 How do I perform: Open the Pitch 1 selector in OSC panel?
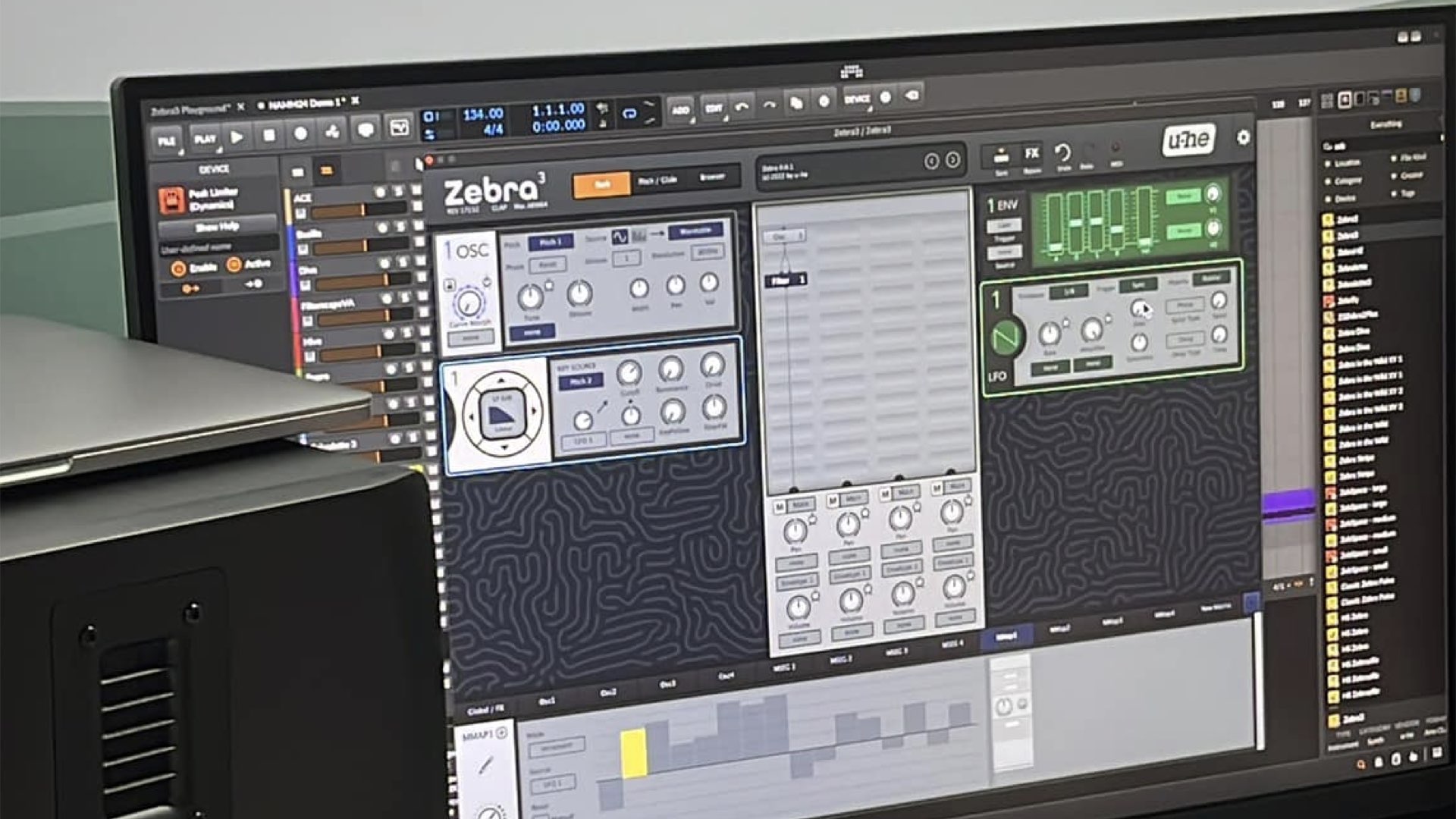point(551,242)
